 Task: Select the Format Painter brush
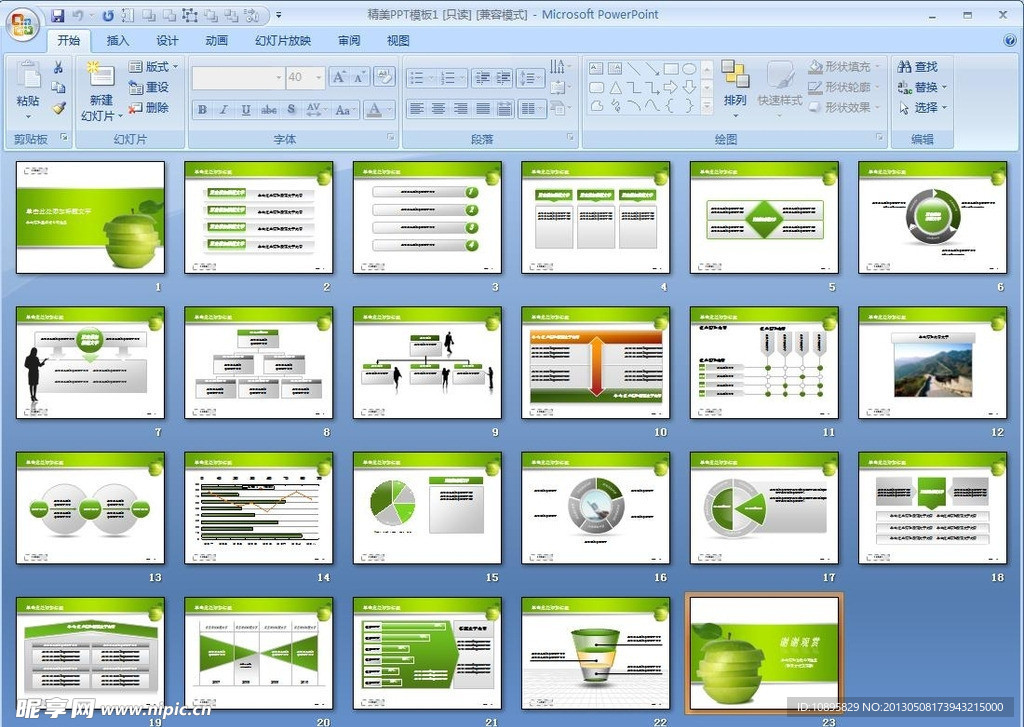click(58, 107)
